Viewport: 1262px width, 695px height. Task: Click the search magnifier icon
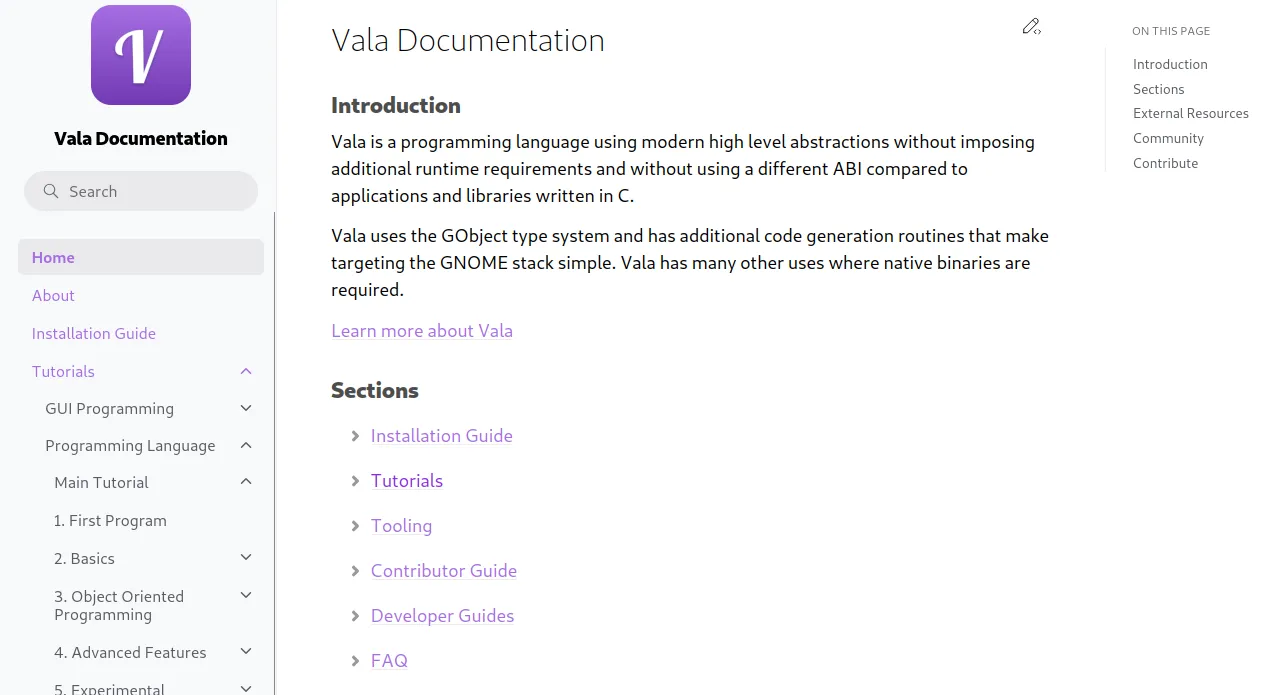tap(51, 191)
